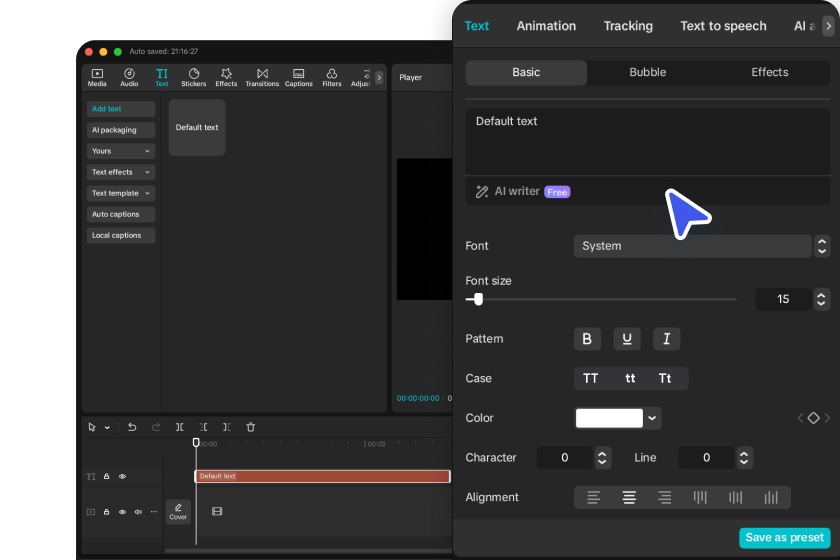Align text center
Screen dimensions: 840x560
[629, 498]
